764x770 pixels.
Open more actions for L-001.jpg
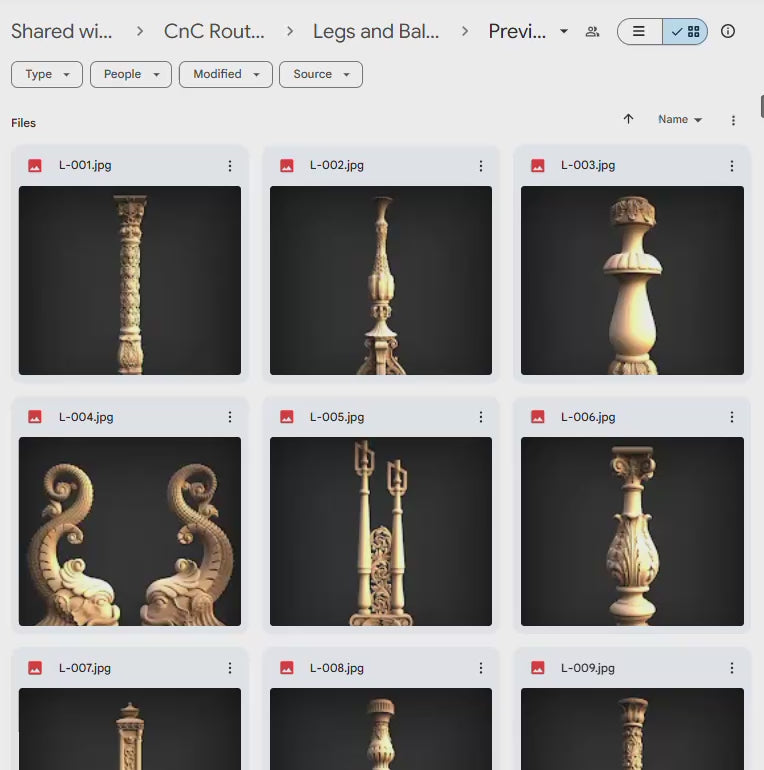[230, 166]
